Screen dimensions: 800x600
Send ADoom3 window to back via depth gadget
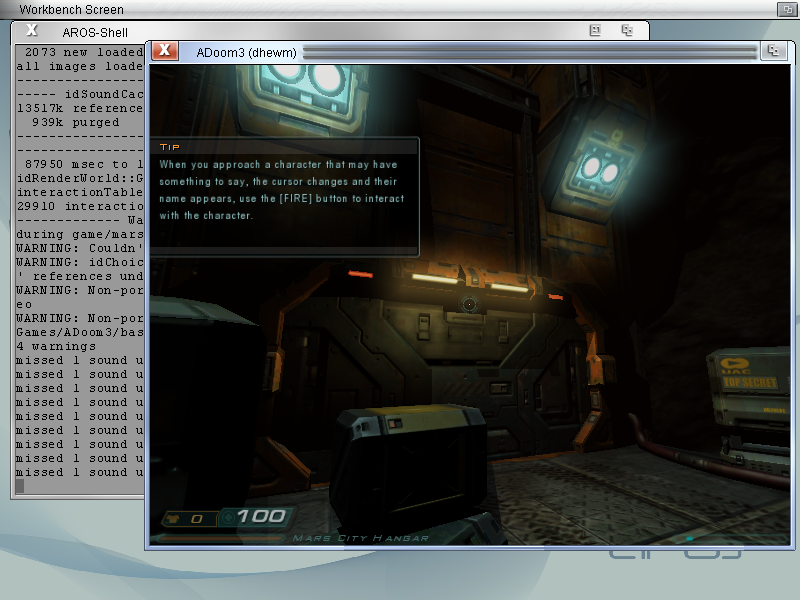click(773, 51)
